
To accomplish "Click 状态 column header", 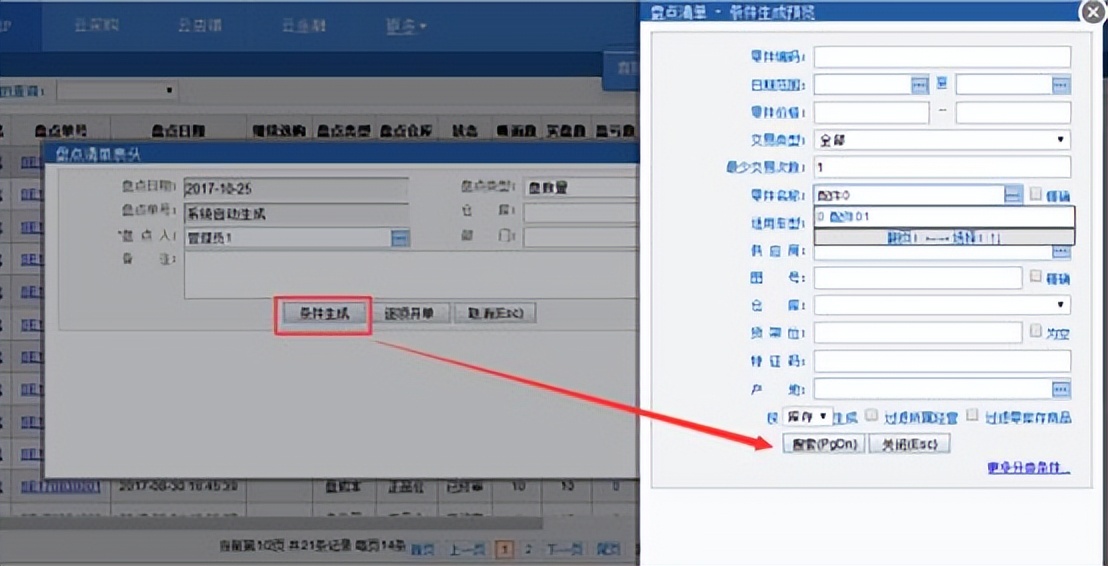I will [464, 131].
